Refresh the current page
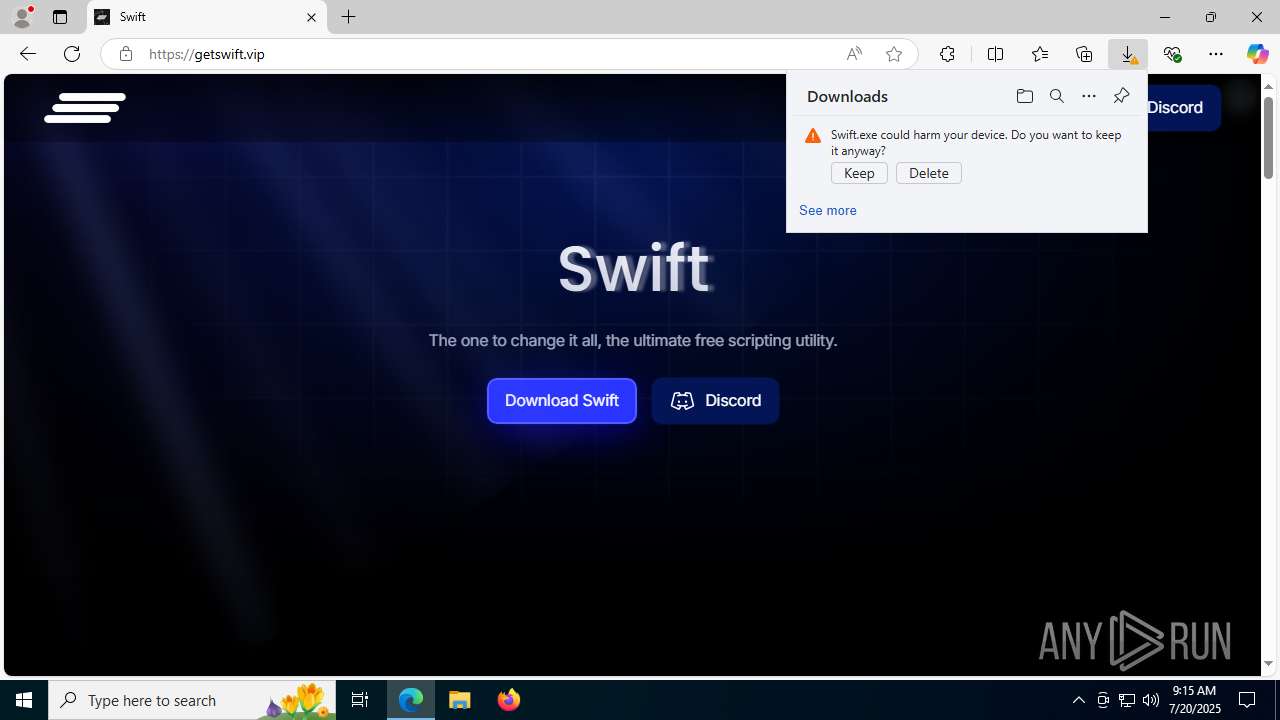Screen dimensions: 1280x720 click(72, 54)
